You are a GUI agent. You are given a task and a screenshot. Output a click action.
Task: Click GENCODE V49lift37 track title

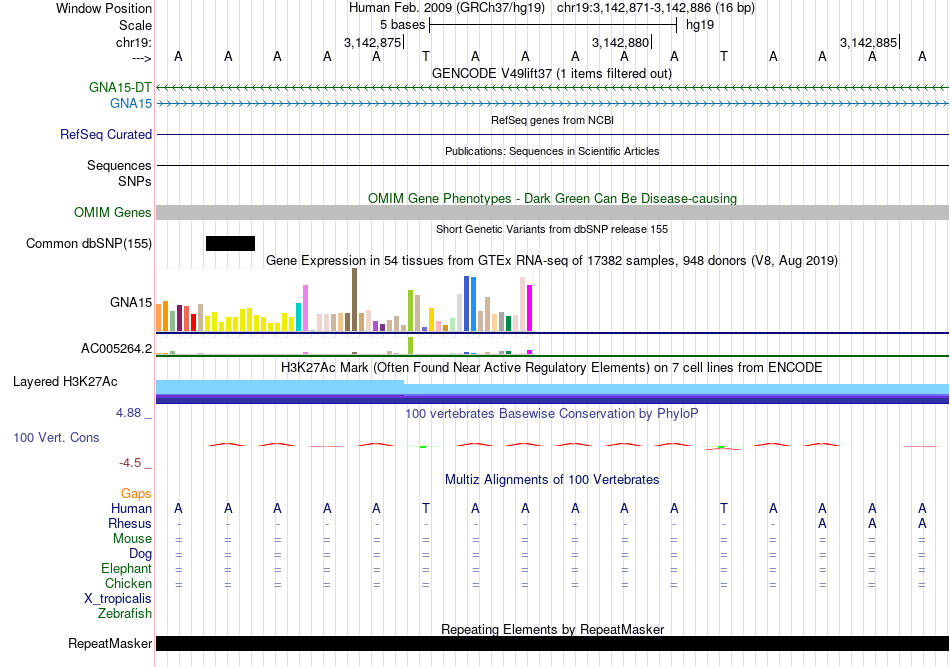[x=552, y=73]
